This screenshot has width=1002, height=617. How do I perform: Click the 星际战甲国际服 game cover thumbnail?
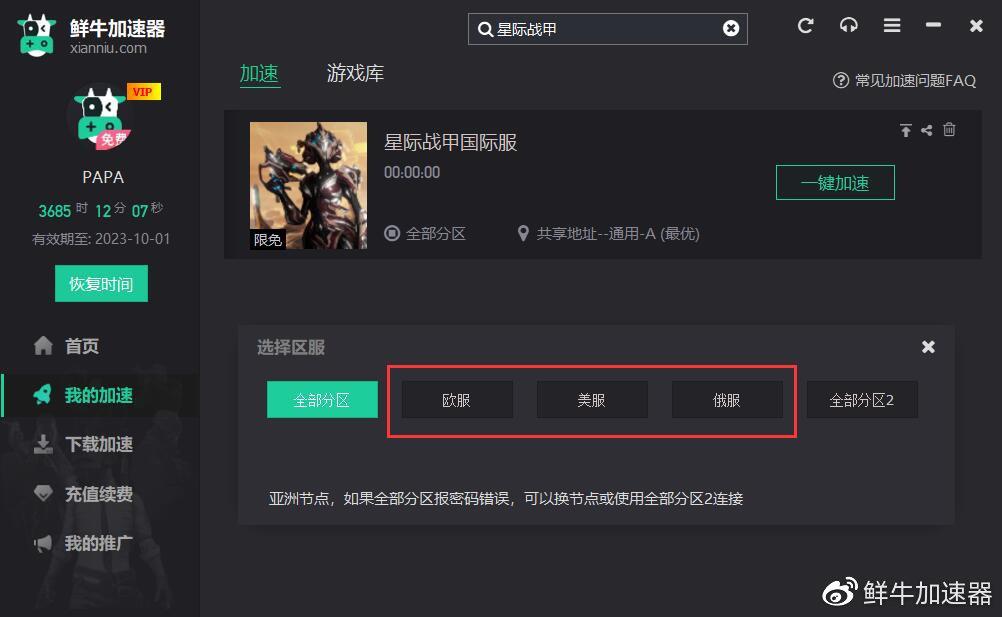coord(308,185)
